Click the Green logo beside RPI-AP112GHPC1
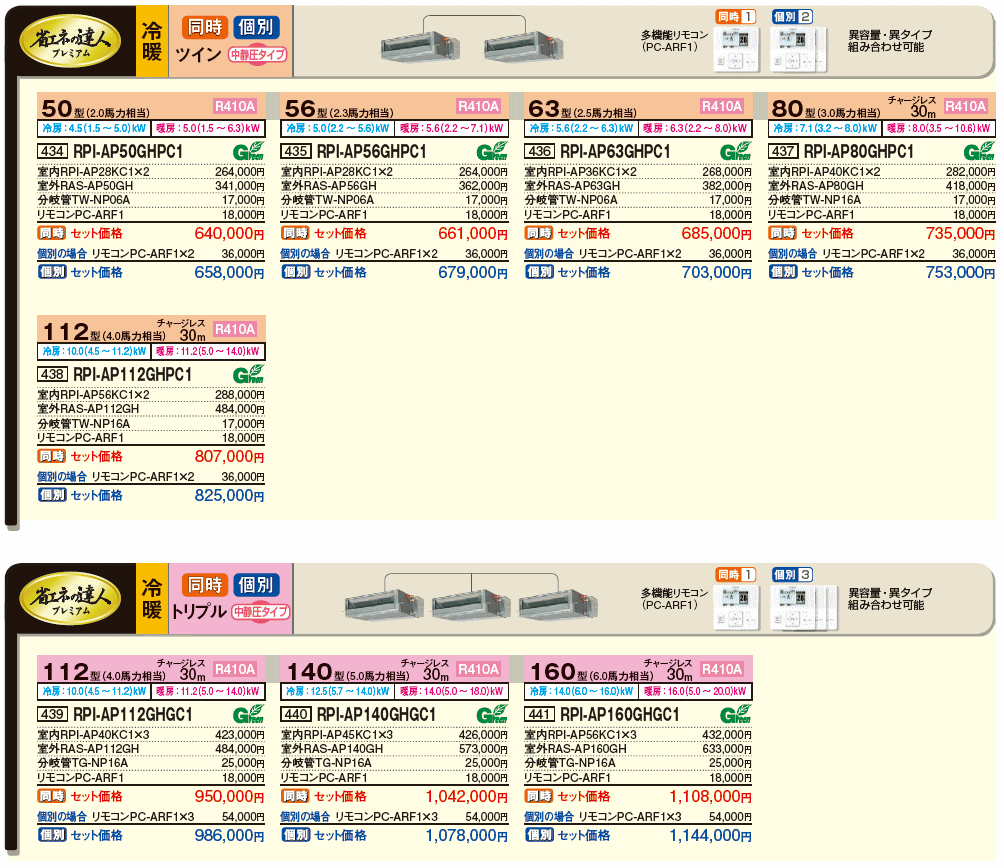 248,374
